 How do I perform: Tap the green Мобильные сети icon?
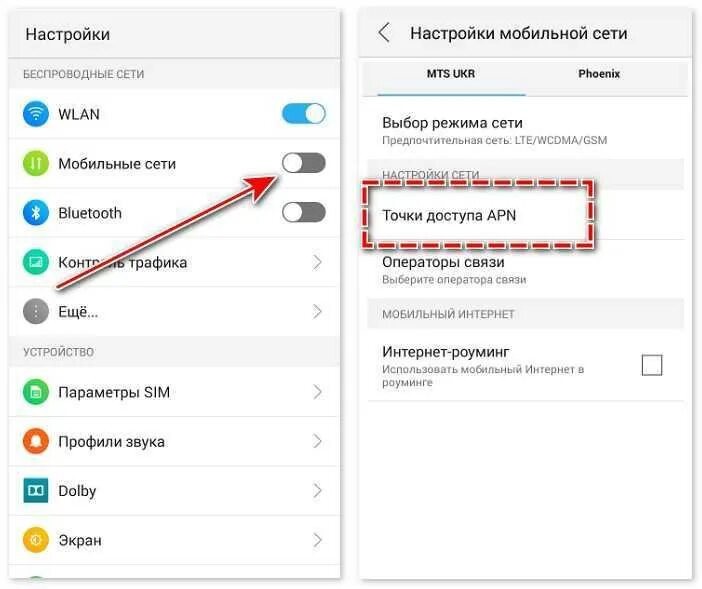[x=36, y=163]
